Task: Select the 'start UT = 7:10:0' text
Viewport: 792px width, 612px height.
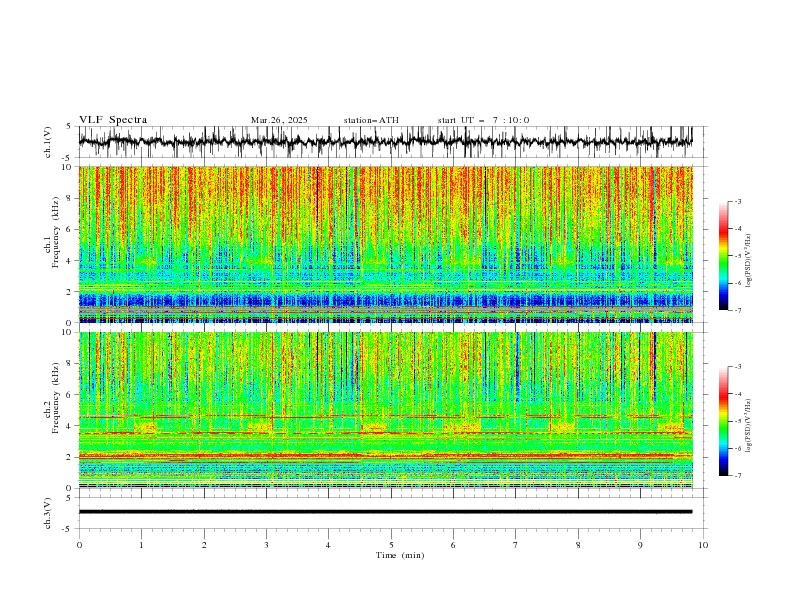Action: (x=483, y=120)
